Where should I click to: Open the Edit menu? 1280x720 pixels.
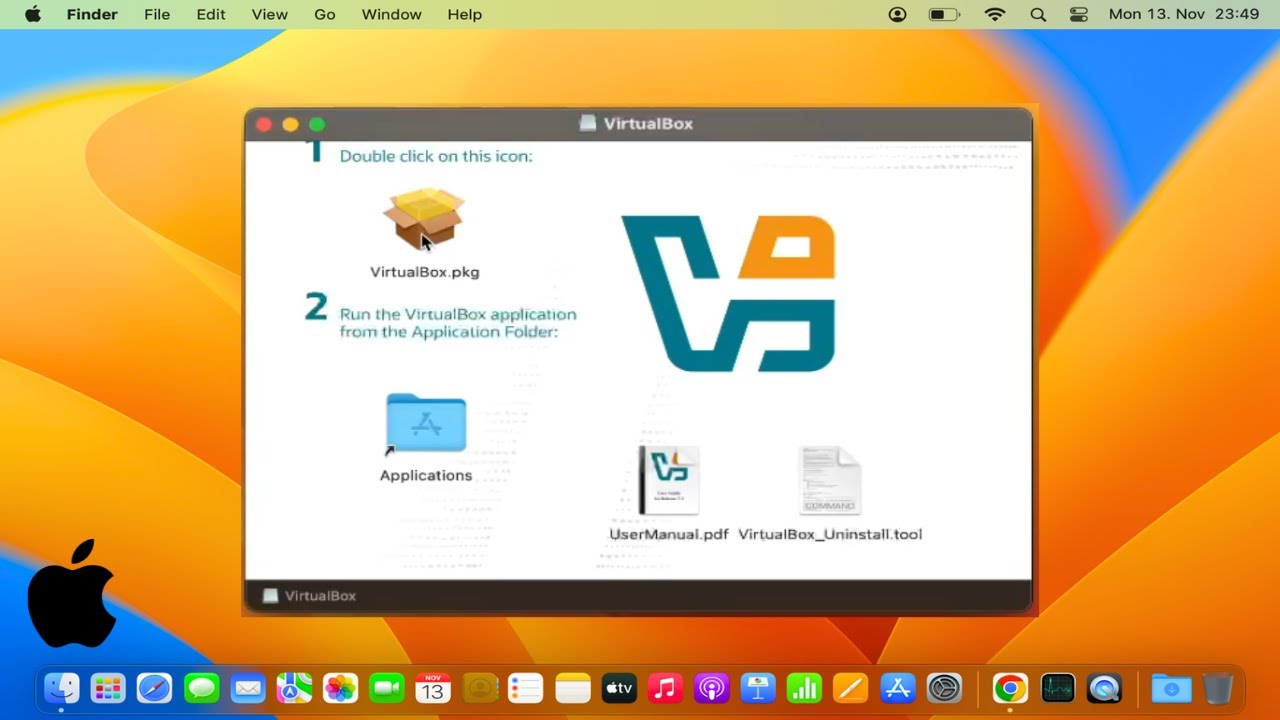pyautogui.click(x=211, y=14)
